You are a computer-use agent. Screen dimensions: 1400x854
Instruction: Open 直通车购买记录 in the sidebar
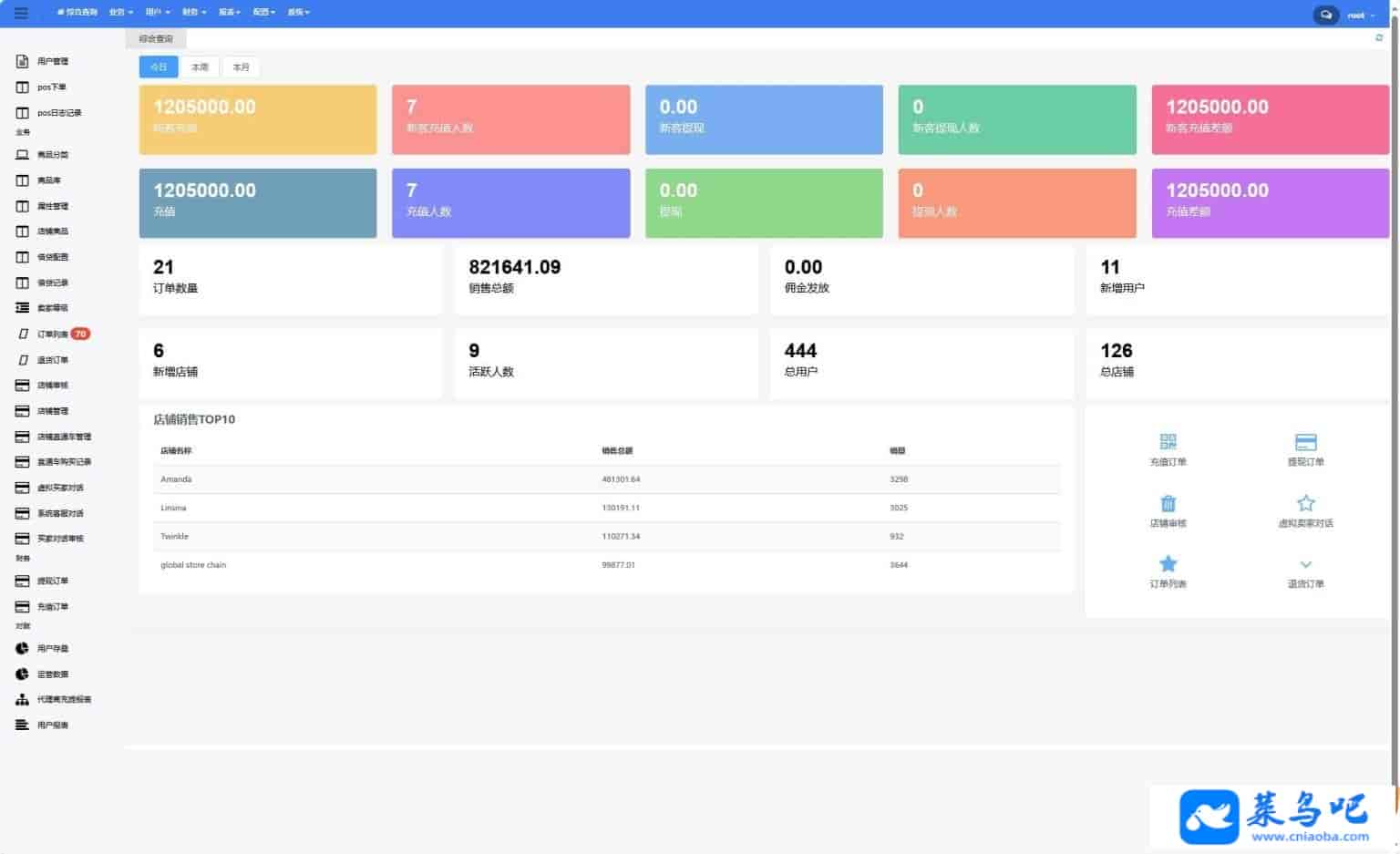pyautogui.click(x=64, y=462)
